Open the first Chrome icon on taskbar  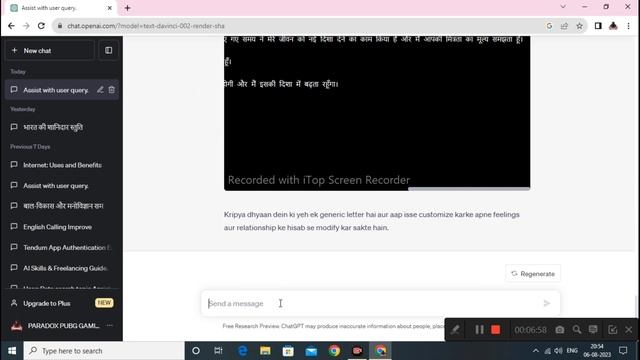(x=334, y=351)
